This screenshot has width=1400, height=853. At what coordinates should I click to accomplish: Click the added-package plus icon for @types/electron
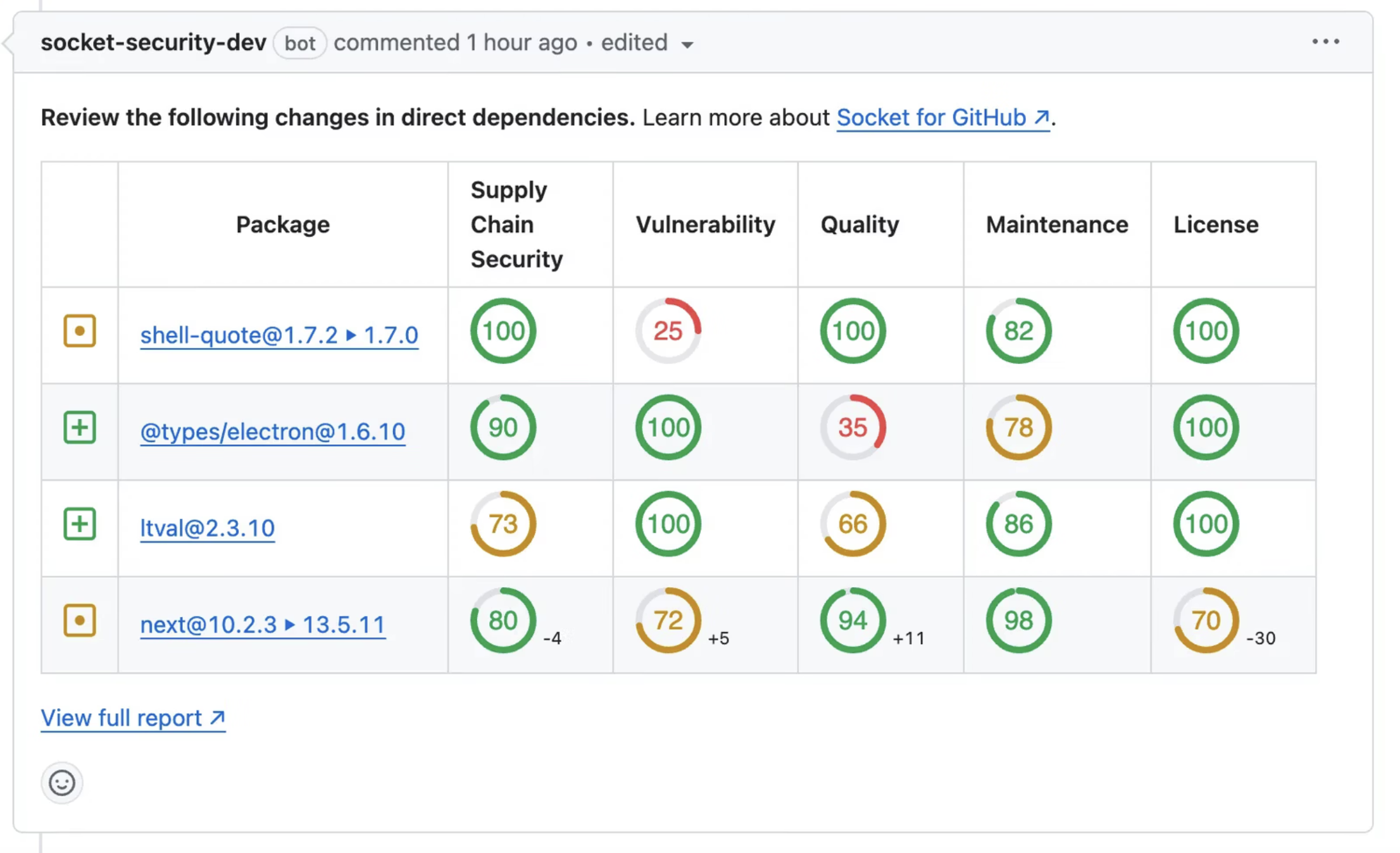[80, 427]
